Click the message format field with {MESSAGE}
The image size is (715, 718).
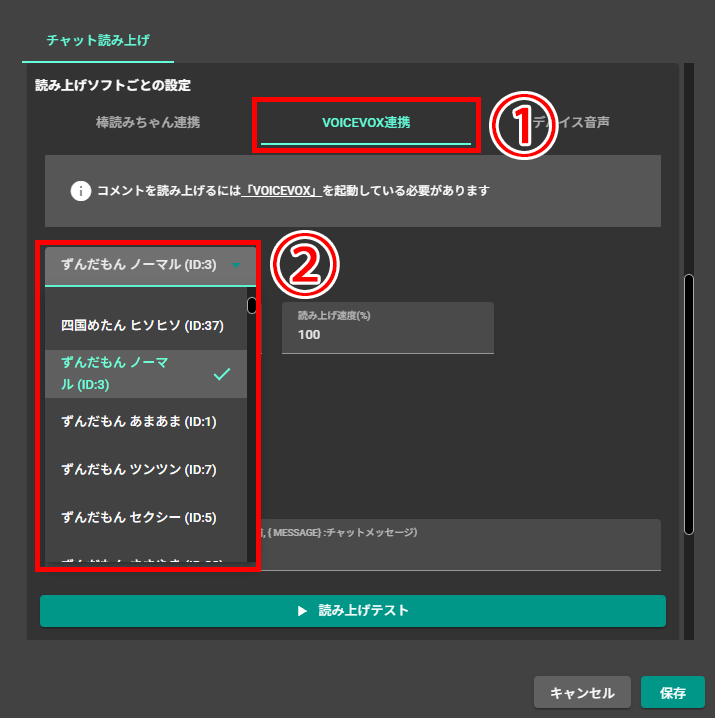(461, 544)
